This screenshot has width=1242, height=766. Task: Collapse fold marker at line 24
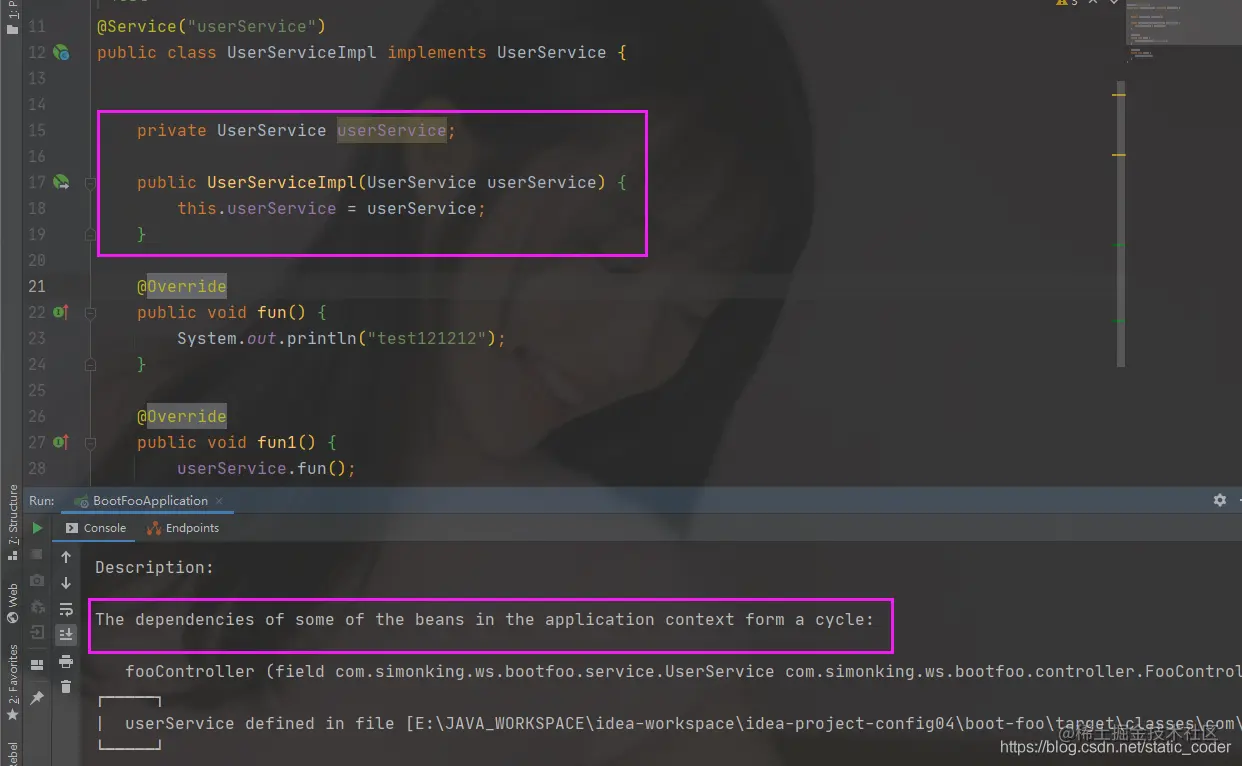pyautogui.click(x=90, y=365)
